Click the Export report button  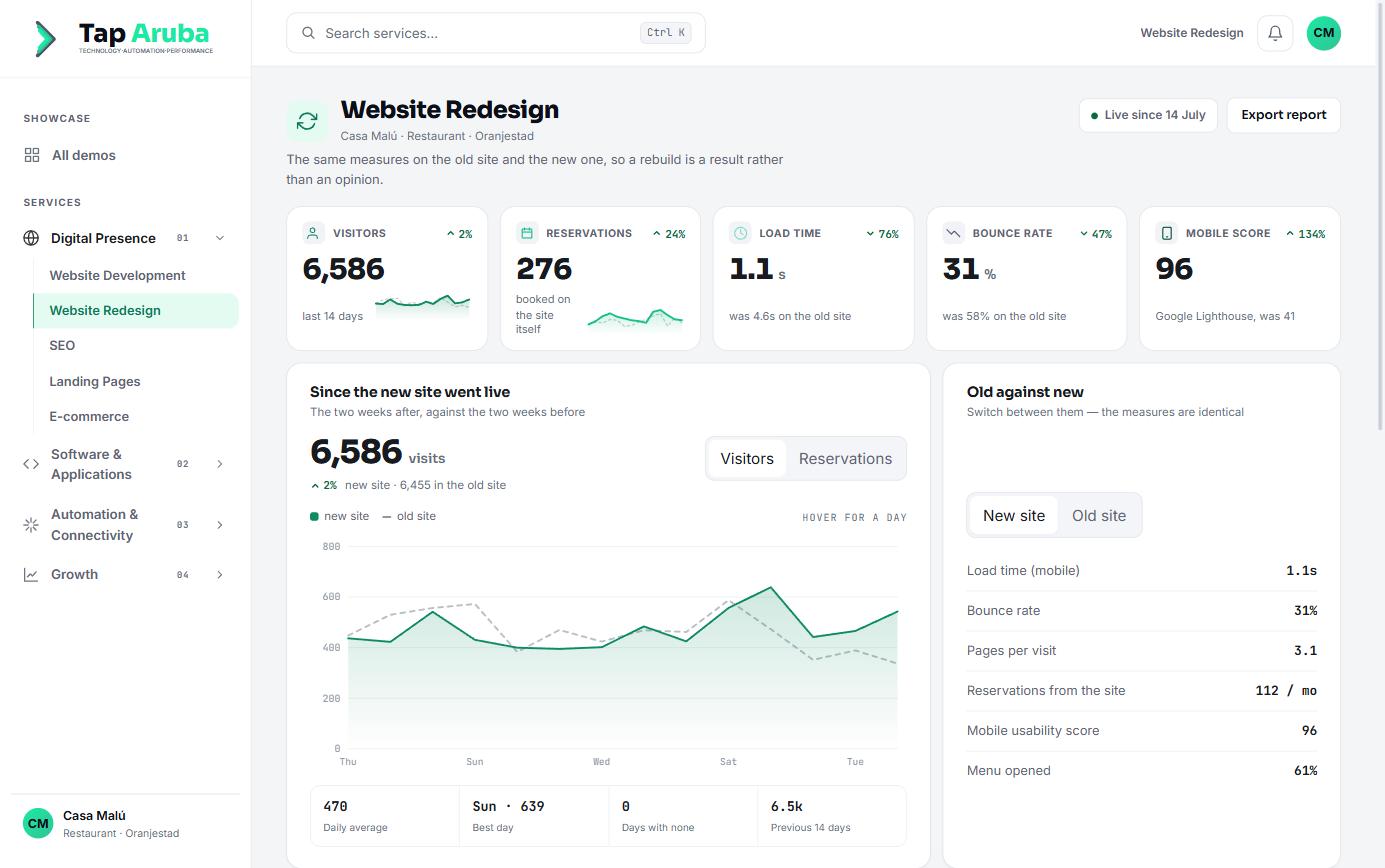(x=1283, y=115)
